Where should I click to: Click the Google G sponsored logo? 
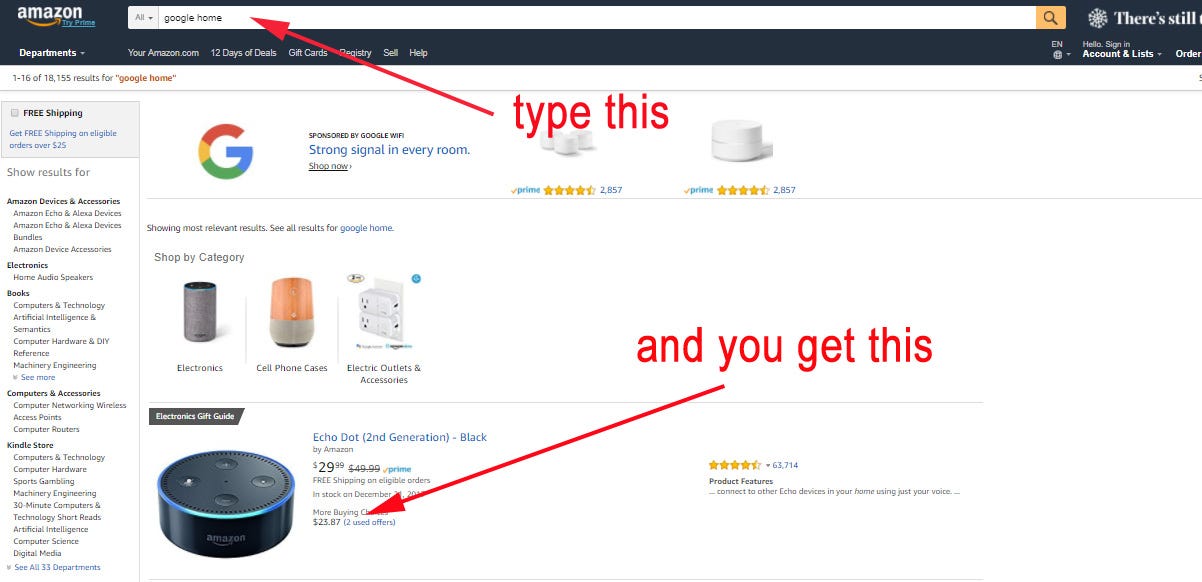click(226, 150)
